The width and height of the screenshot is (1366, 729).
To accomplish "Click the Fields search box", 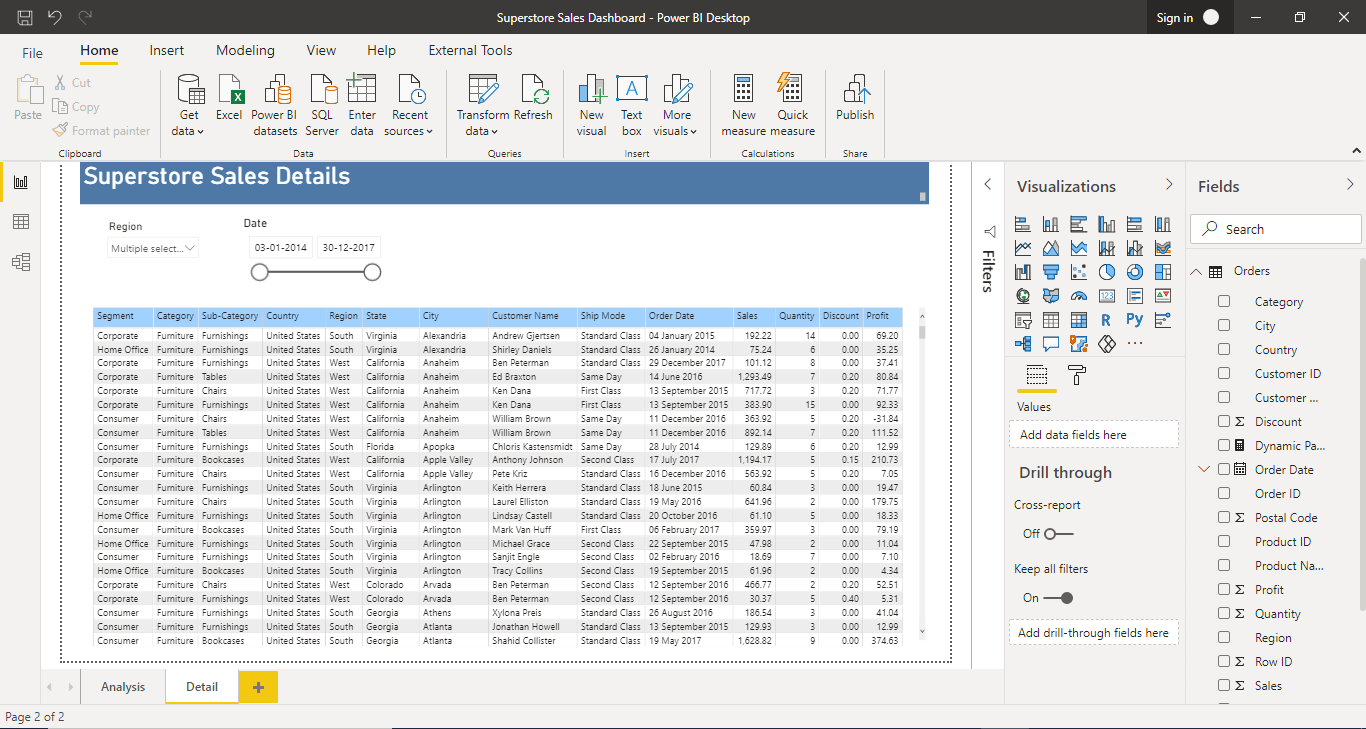I will [1276, 229].
